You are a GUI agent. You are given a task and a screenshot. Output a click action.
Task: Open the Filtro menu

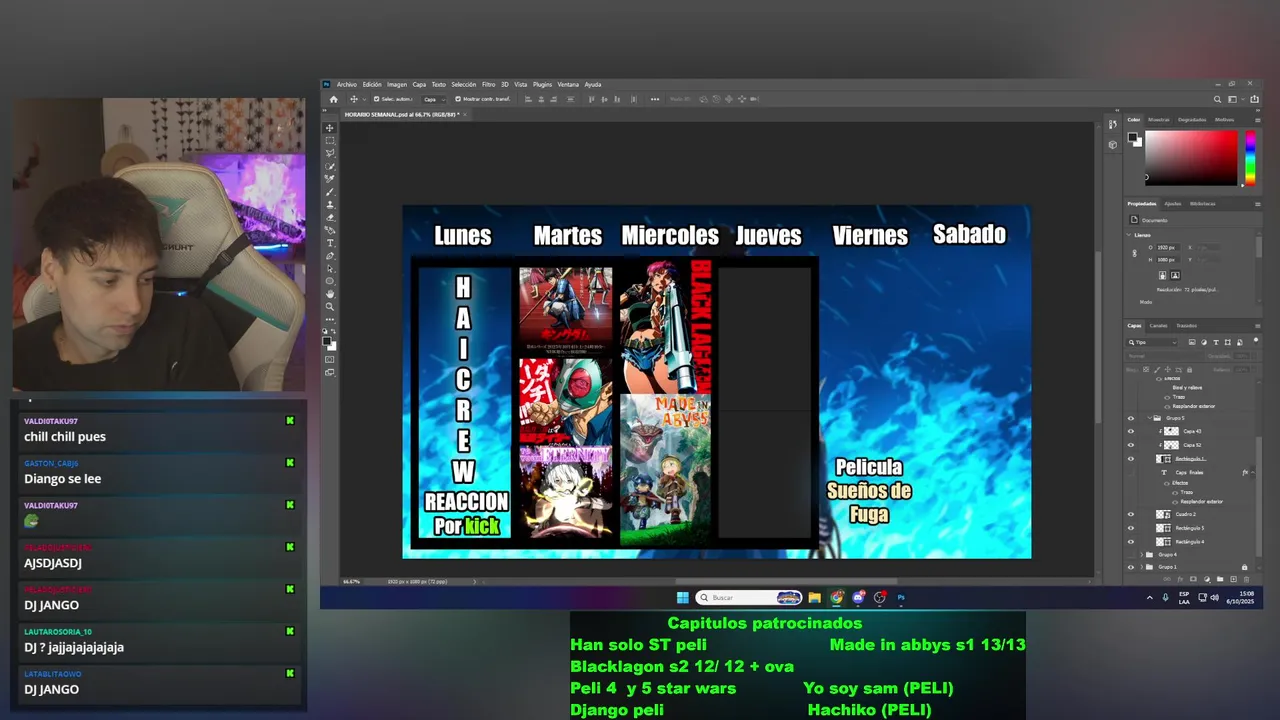point(488,84)
